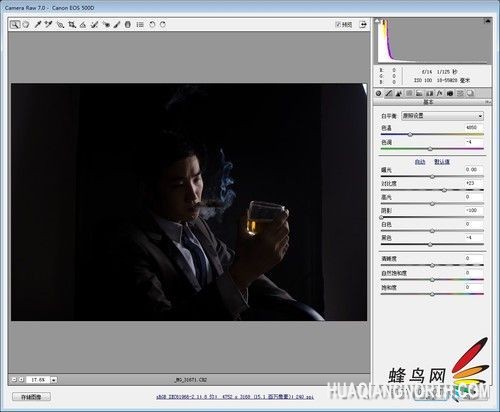The height and width of the screenshot is (412, 500).
Task: Click the 自然饱和度 vibrance slider handle
Action: (x=432, y=280)
